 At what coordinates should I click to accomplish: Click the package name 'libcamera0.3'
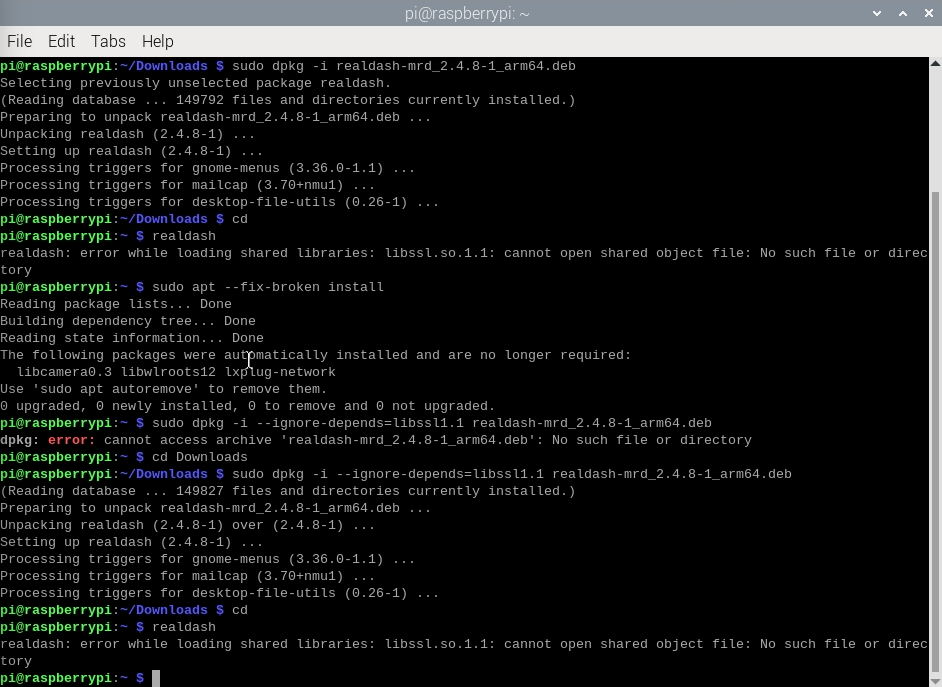[64, 372]
